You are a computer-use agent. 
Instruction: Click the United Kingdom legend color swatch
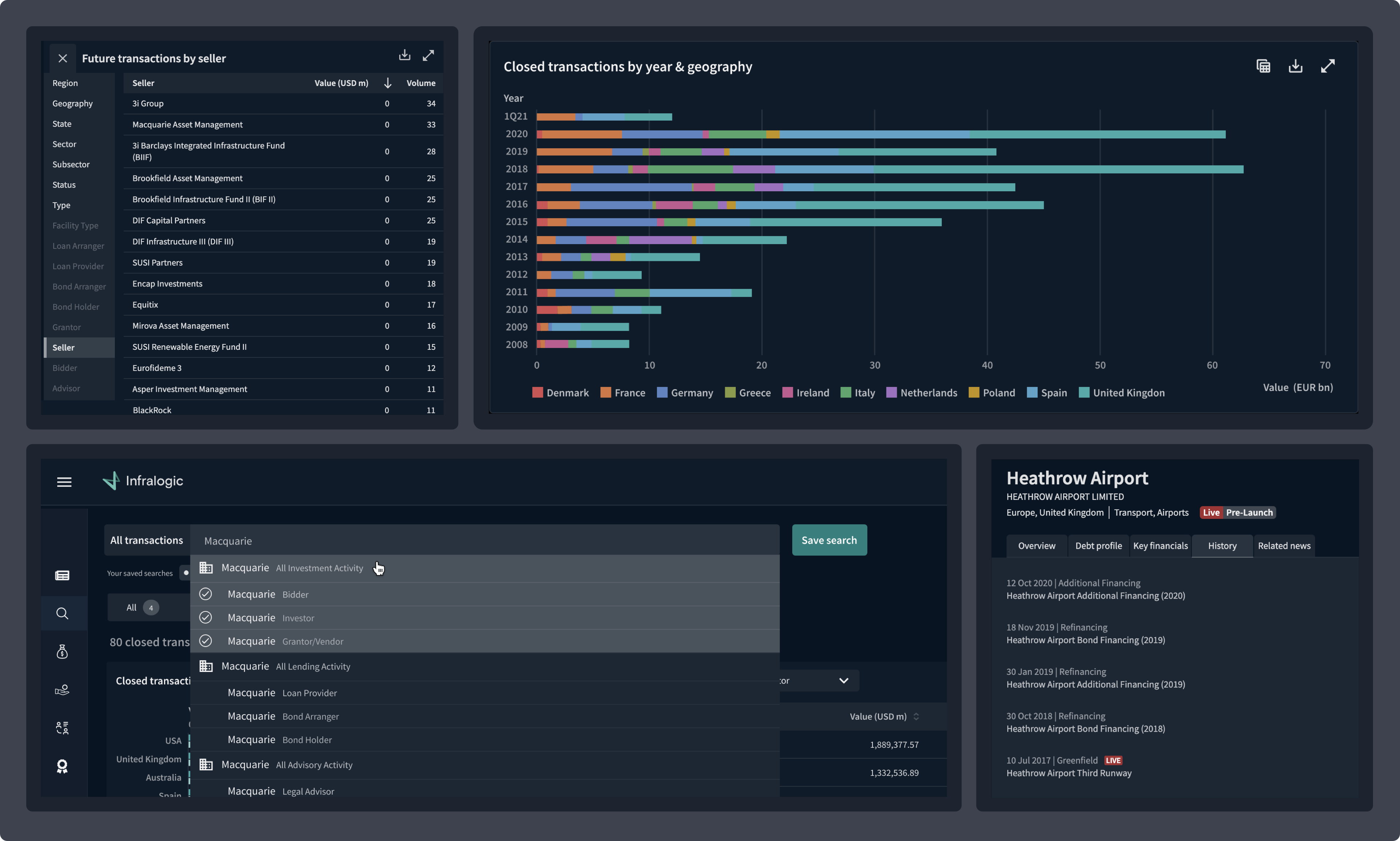coord(1084,393)
